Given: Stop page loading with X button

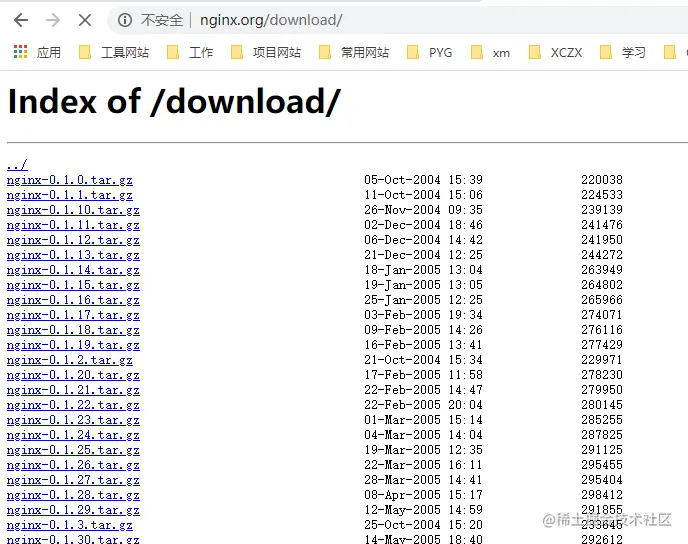Looking at the screenshot, I should coord(85,20).
